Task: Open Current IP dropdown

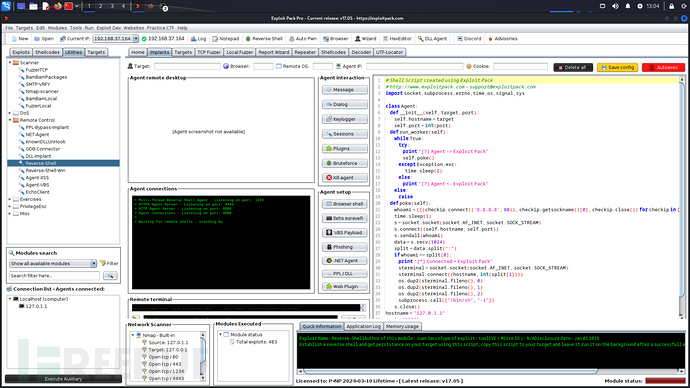Action: [x=136, y=39]
